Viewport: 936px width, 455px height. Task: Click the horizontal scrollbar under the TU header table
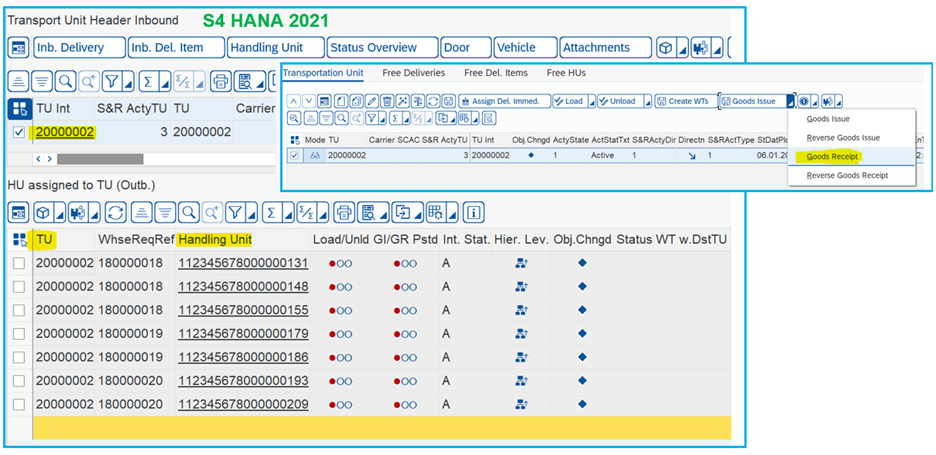(100, 158)
